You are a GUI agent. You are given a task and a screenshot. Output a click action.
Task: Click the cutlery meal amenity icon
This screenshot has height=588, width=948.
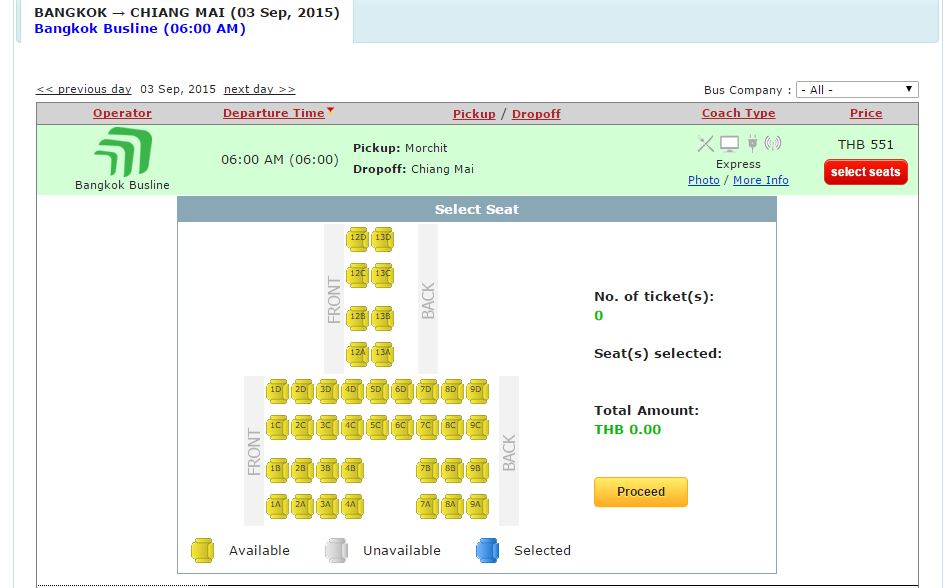pyautogui.click(x=705, y=143)
